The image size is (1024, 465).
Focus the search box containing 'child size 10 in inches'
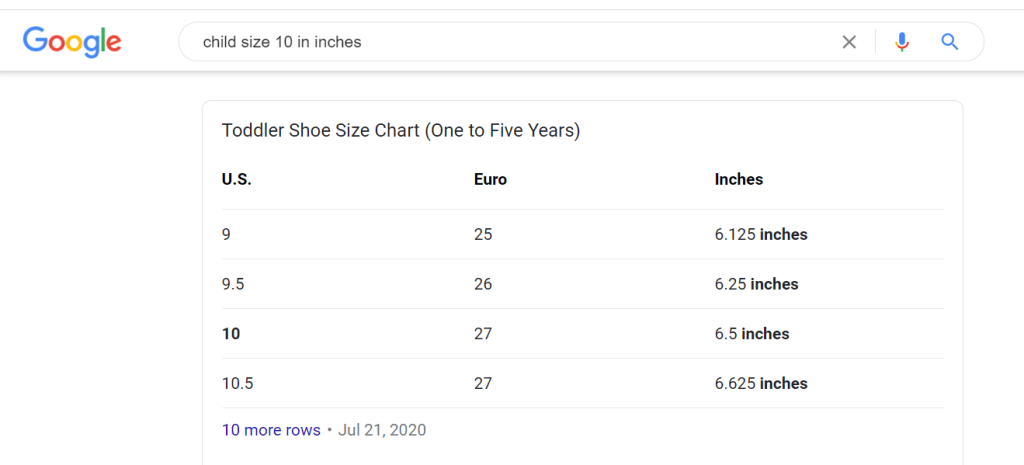(x=500, y=42)
